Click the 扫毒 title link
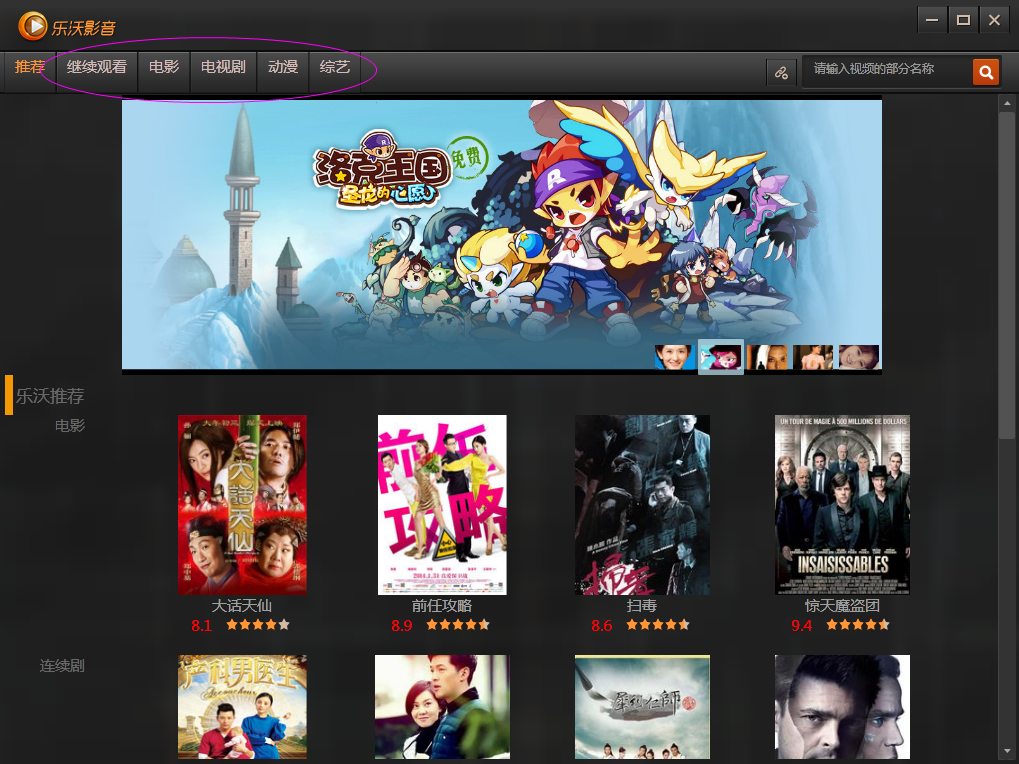This screenshot has width=1019, height=764. [642, 606]
